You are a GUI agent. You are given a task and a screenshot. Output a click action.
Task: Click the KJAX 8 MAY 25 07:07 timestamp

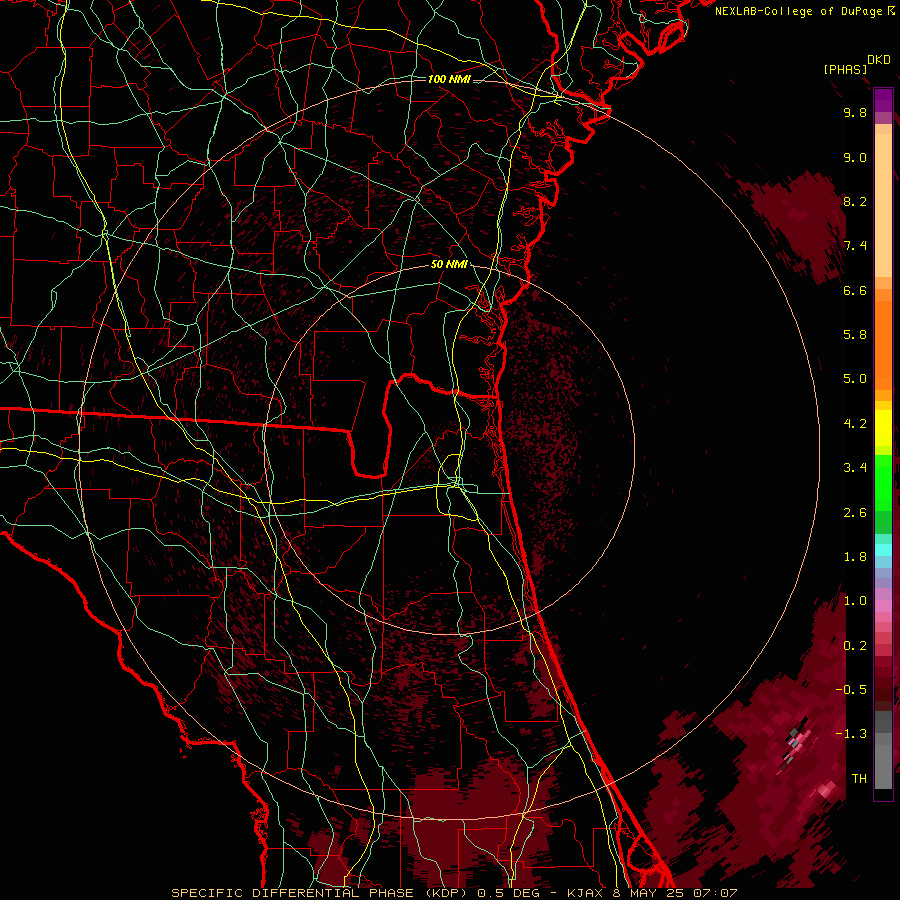point(652,893)
